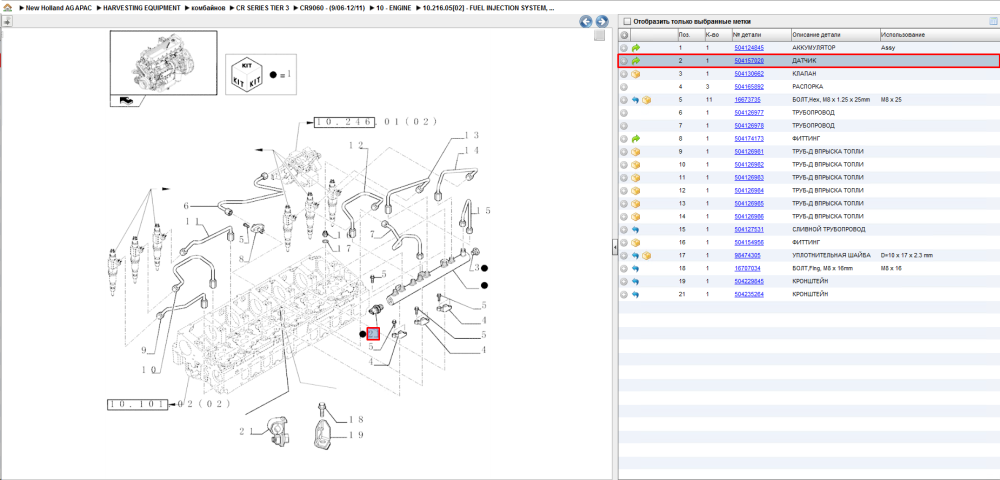Click the blue arrow for position 19 КРОНШТЕЙН
Viewport: 1000px width, 480px height.
tap(636, 282)
